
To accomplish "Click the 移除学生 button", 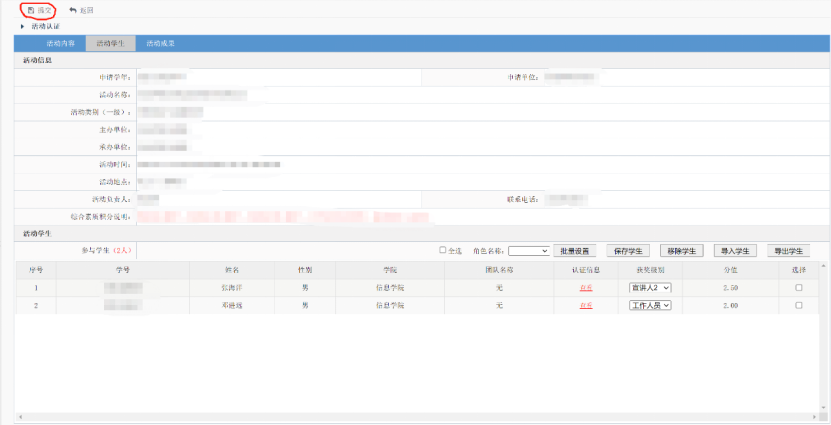I will point(682,251).
